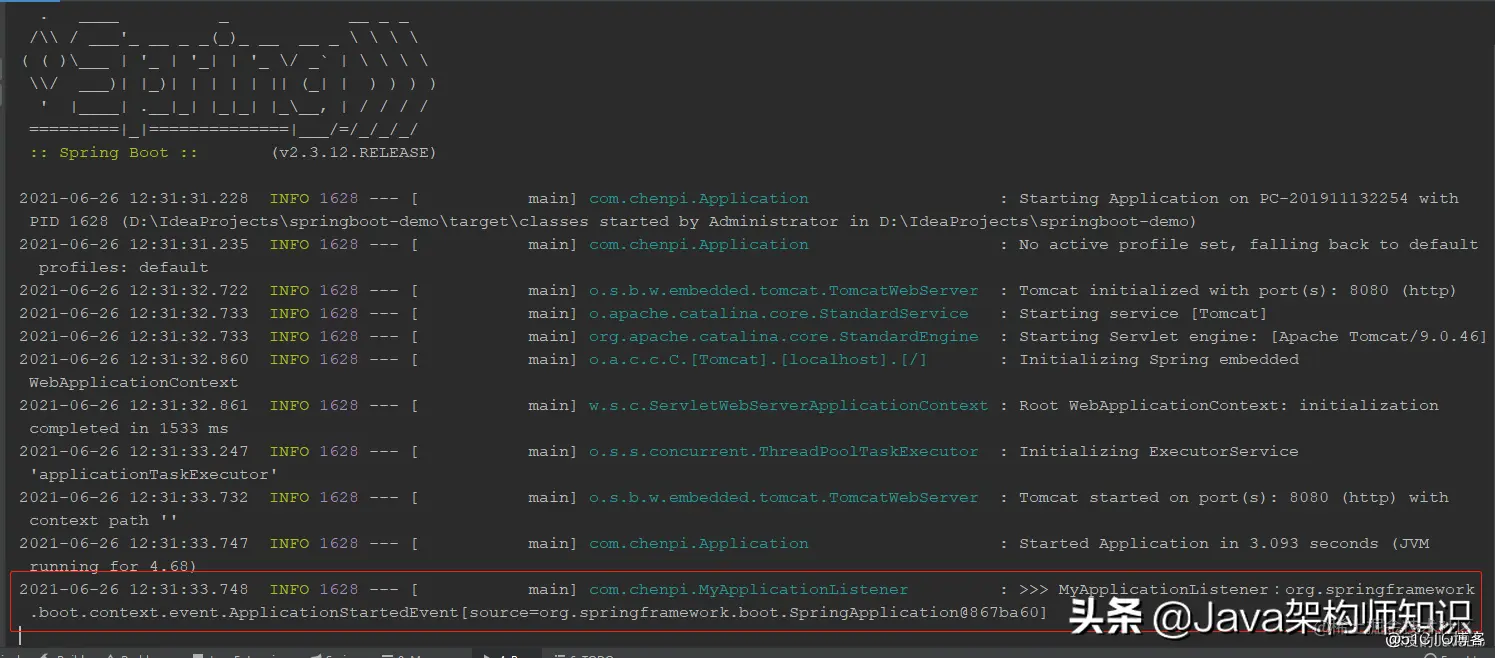Click 'w.s.c.ServletWebServerApplicationContext' logger name
Image resolution: width=1495 pixels, height=658 pixels.
point(788,406)
